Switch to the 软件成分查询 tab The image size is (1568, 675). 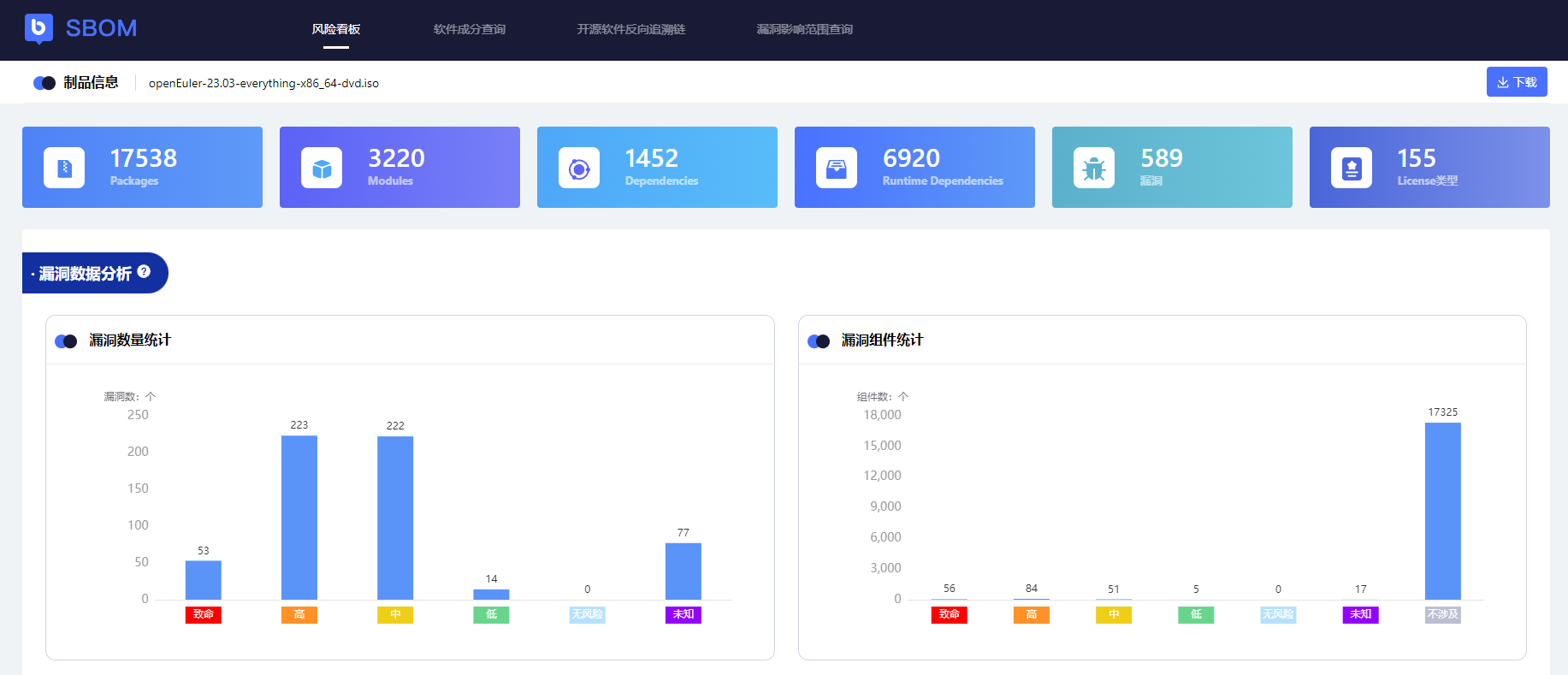469,29
